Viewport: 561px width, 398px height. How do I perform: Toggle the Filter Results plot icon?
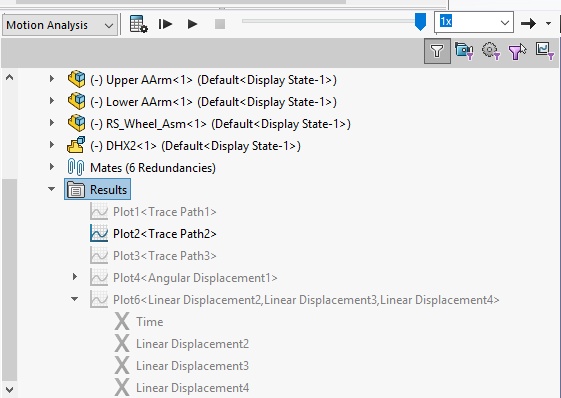[545, 51]
